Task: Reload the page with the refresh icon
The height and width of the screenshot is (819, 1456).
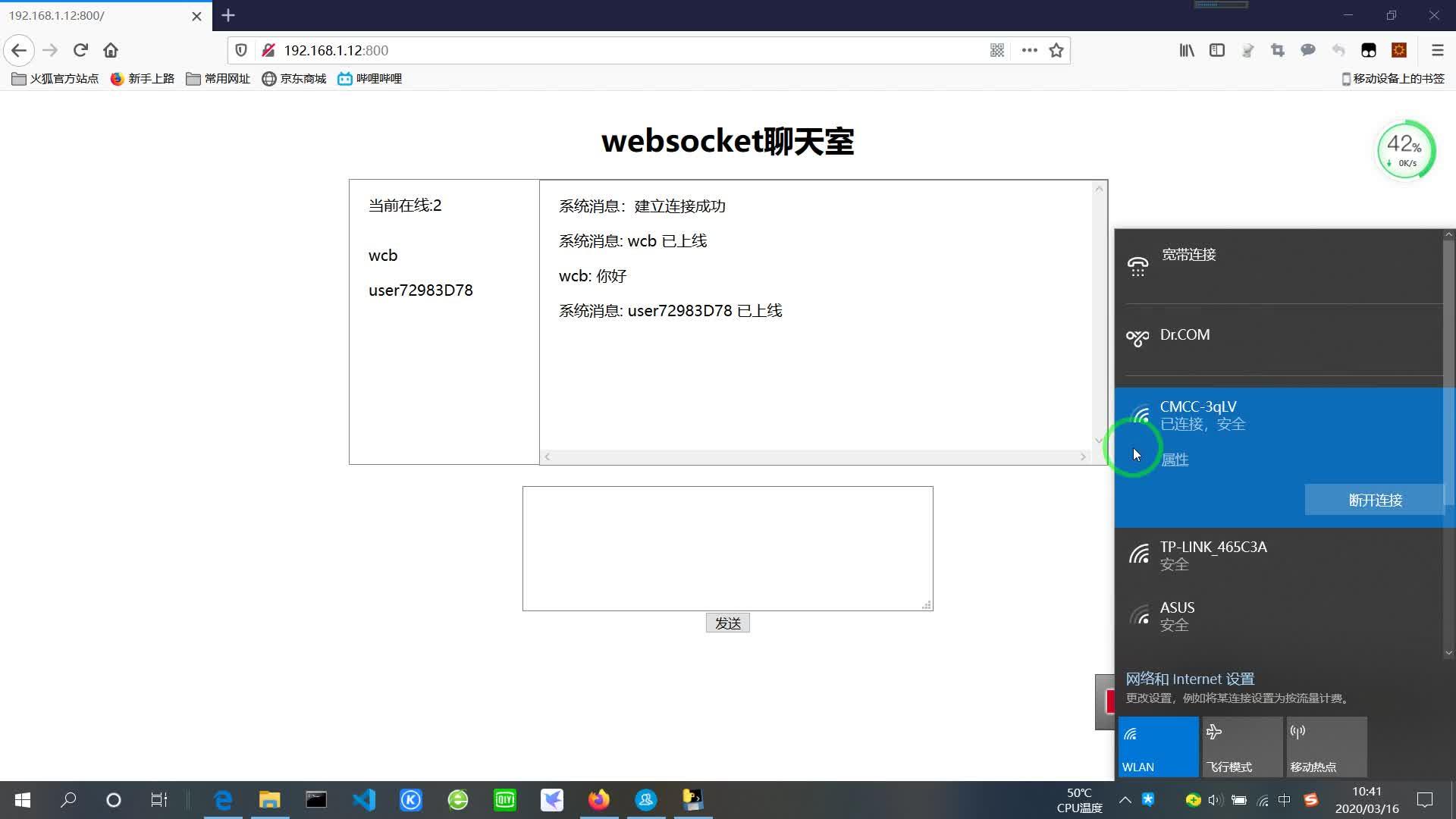Action: point(80,50)
